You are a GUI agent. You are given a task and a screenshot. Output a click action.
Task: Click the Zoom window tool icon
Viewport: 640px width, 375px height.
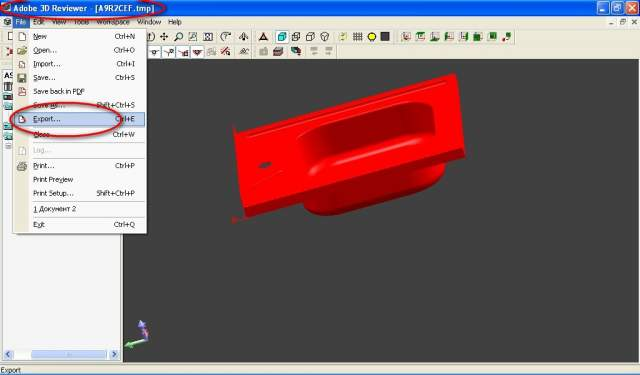tap(193, 37)
